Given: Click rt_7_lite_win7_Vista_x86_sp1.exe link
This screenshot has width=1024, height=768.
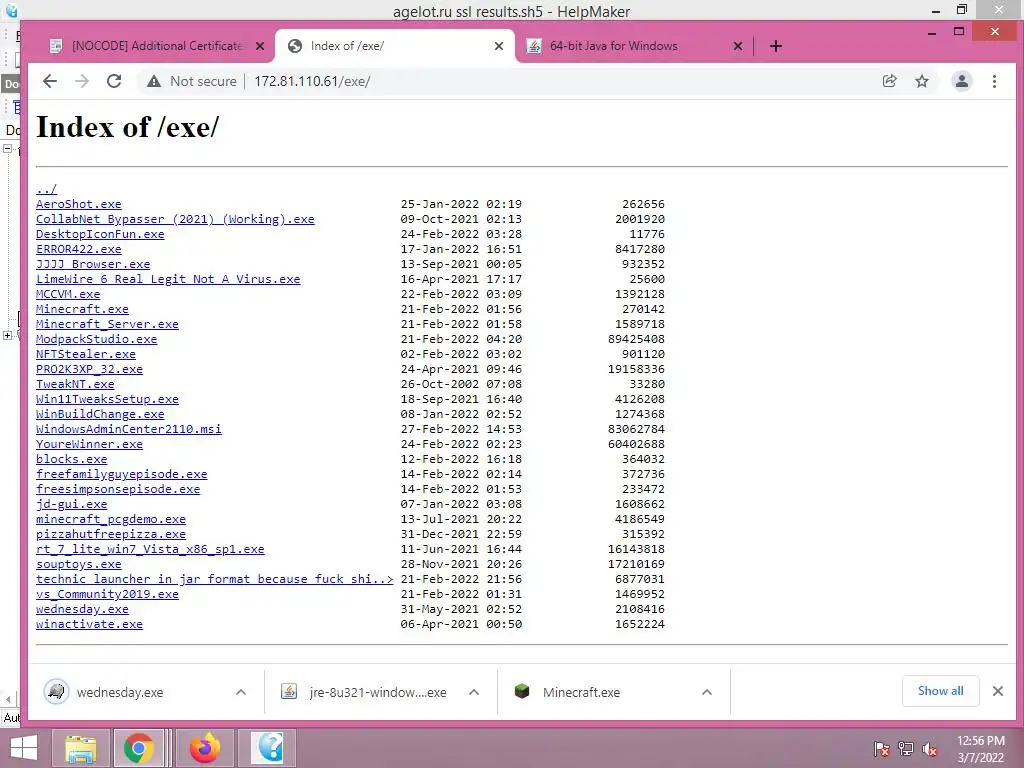Looking at the screenshot, I should (150, 550).
